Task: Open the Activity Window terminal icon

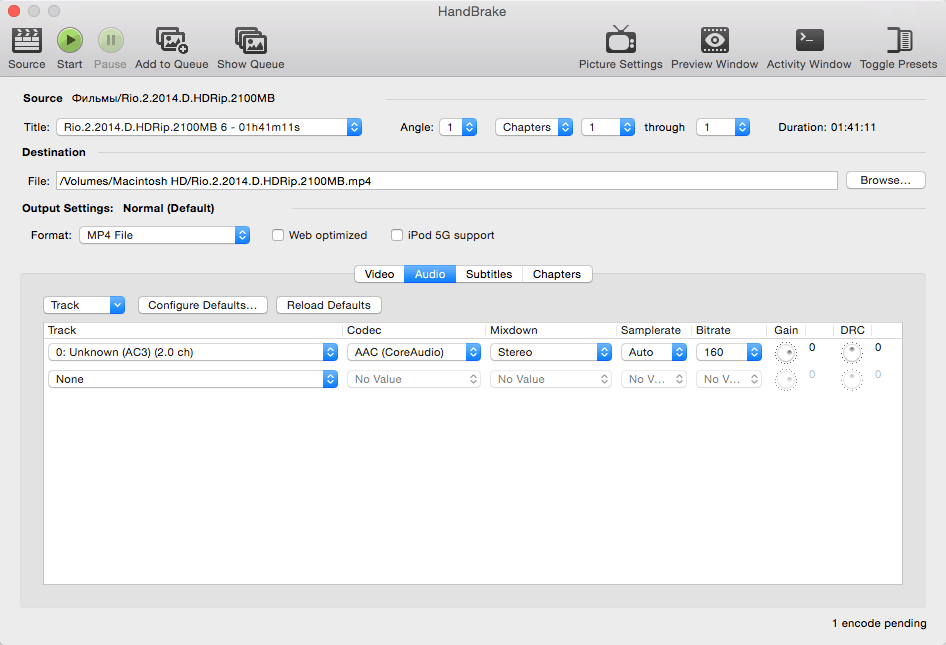Action: pos(810,40)
